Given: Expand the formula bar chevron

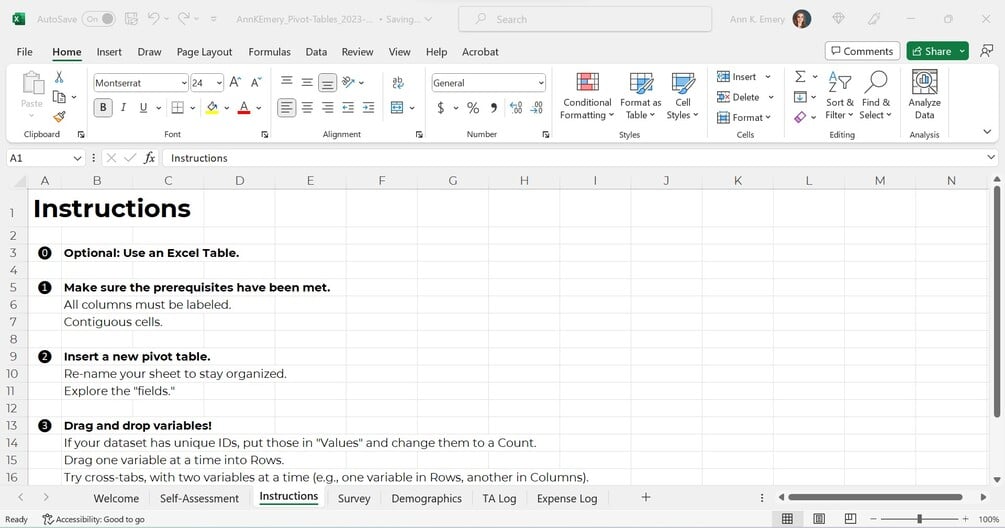Looking at the screenshot, I should click(x=991, y=157).
